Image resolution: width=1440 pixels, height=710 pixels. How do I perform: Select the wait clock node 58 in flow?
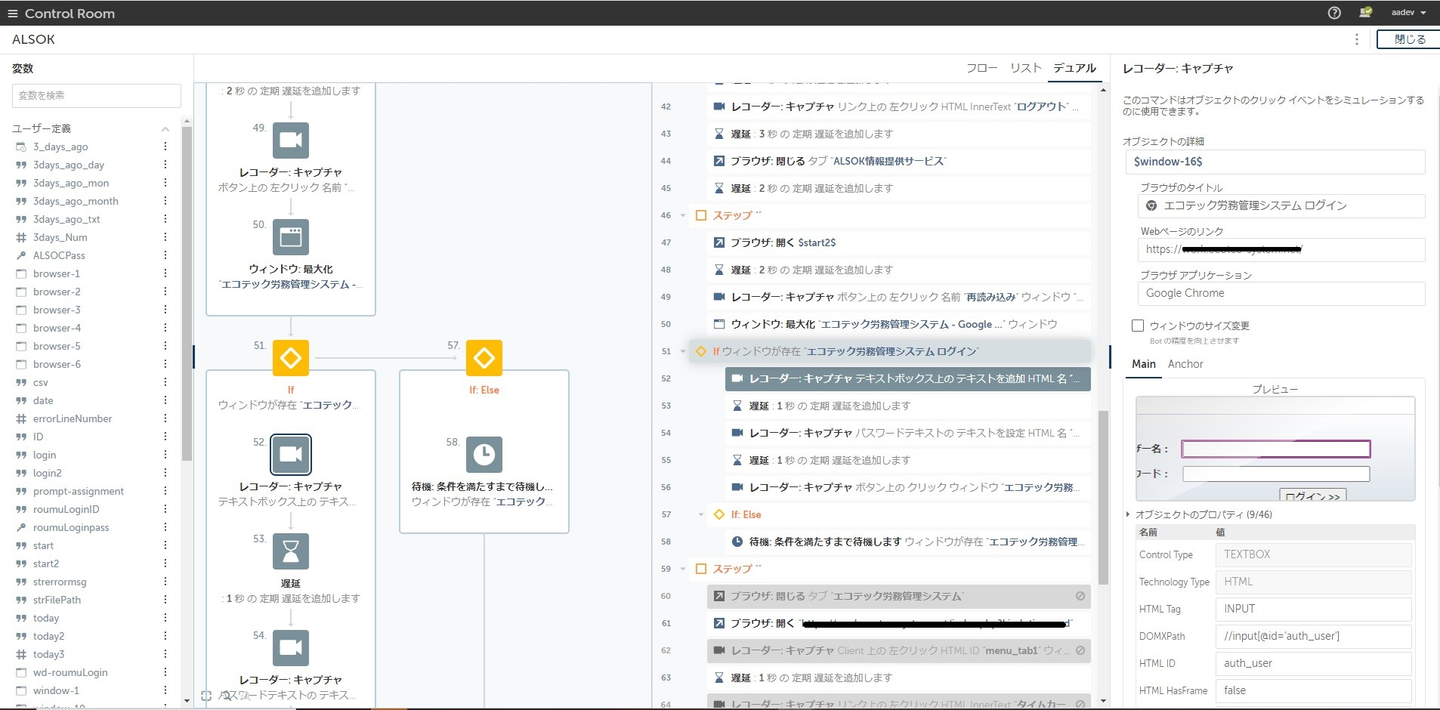(484, 454)
